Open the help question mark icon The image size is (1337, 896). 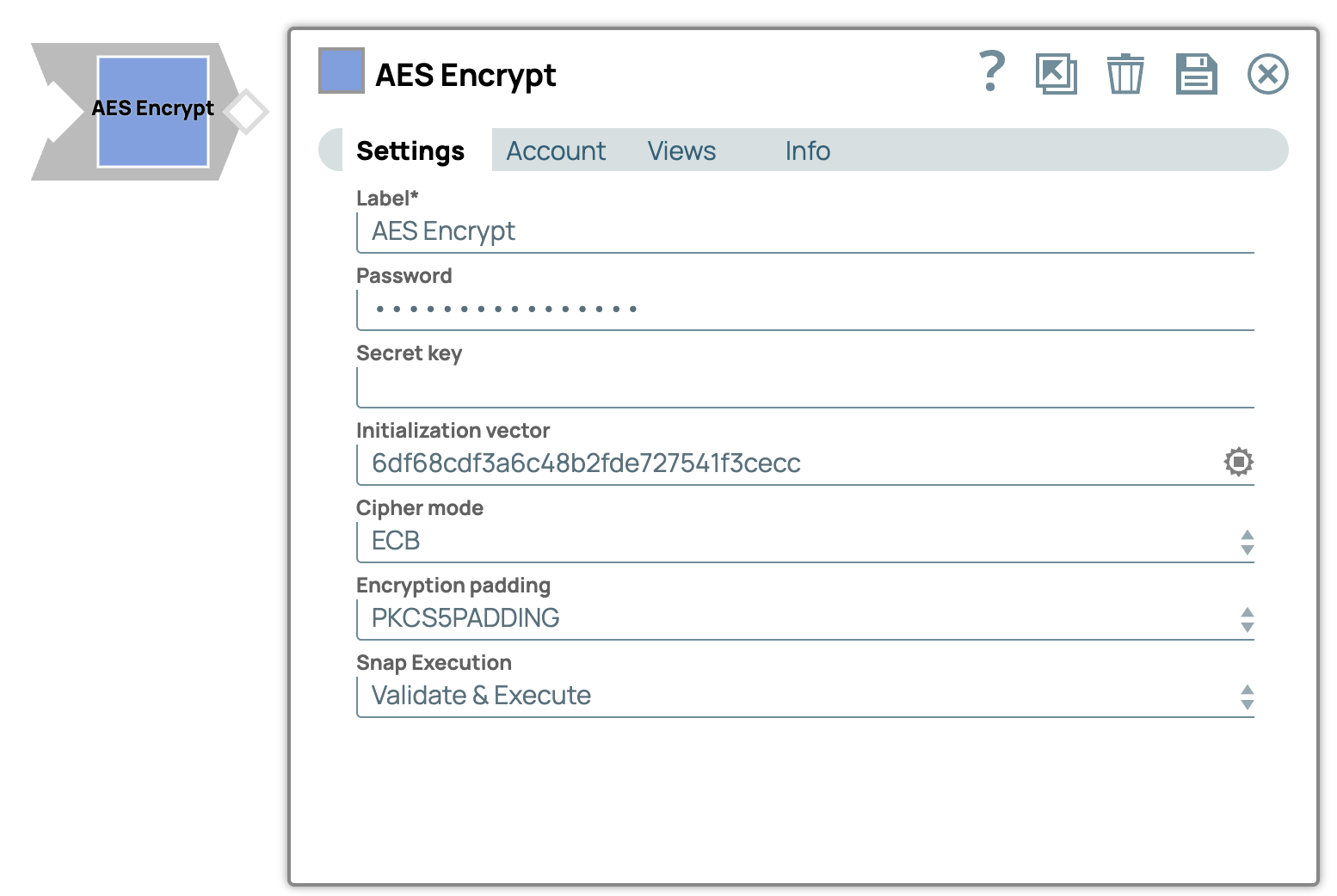(x=992, y=72)
